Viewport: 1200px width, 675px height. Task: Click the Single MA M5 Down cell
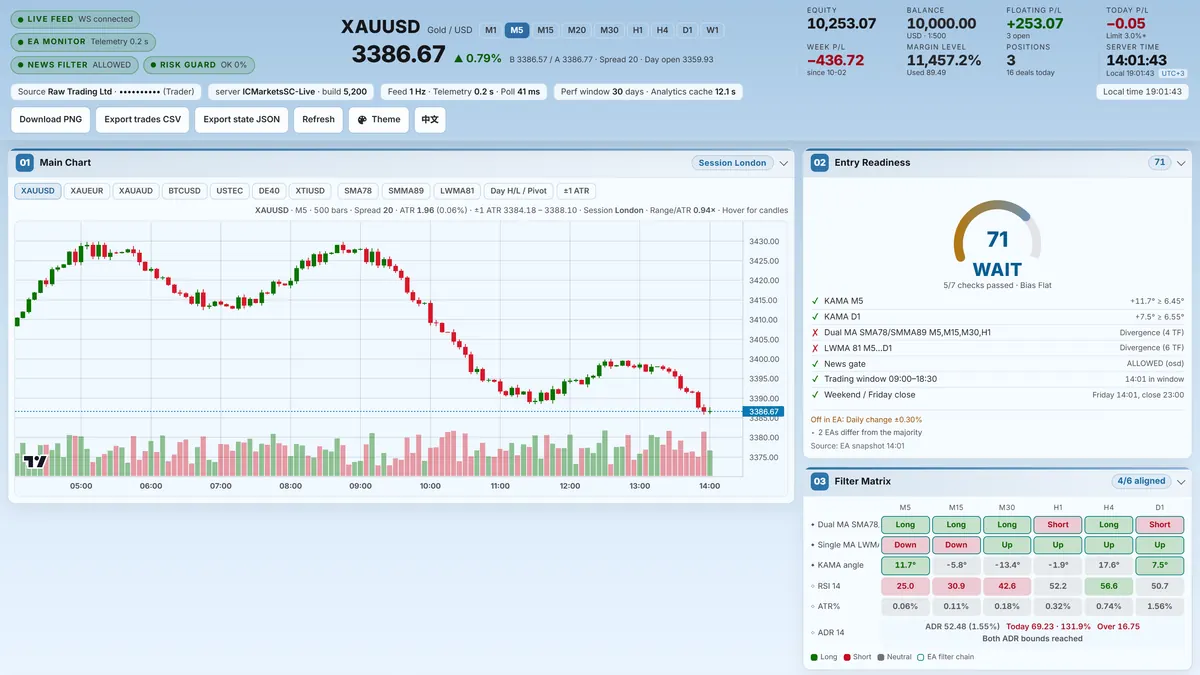coord(905,545)
